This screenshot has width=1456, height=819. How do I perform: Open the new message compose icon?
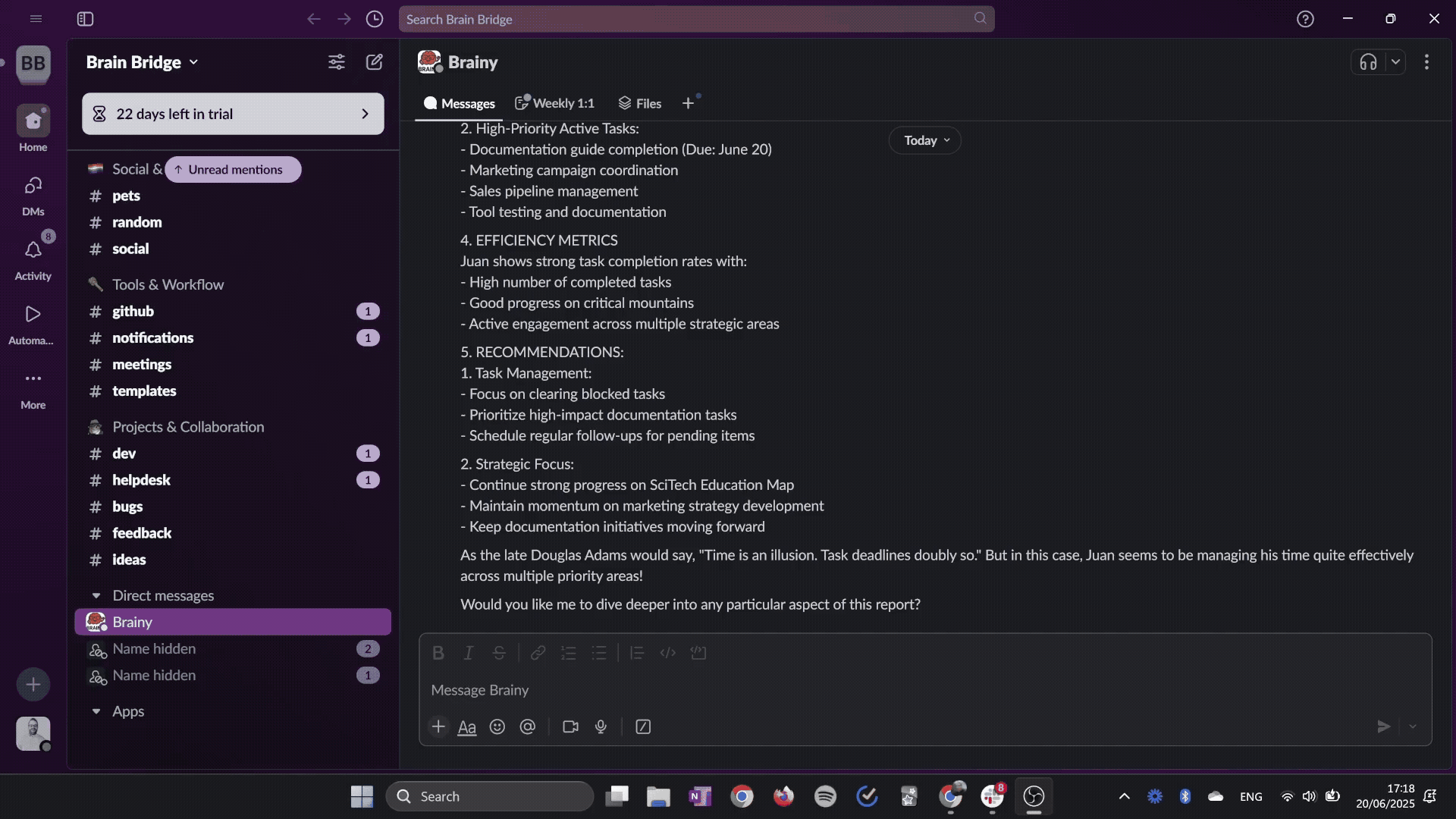[x=375, y=62]
